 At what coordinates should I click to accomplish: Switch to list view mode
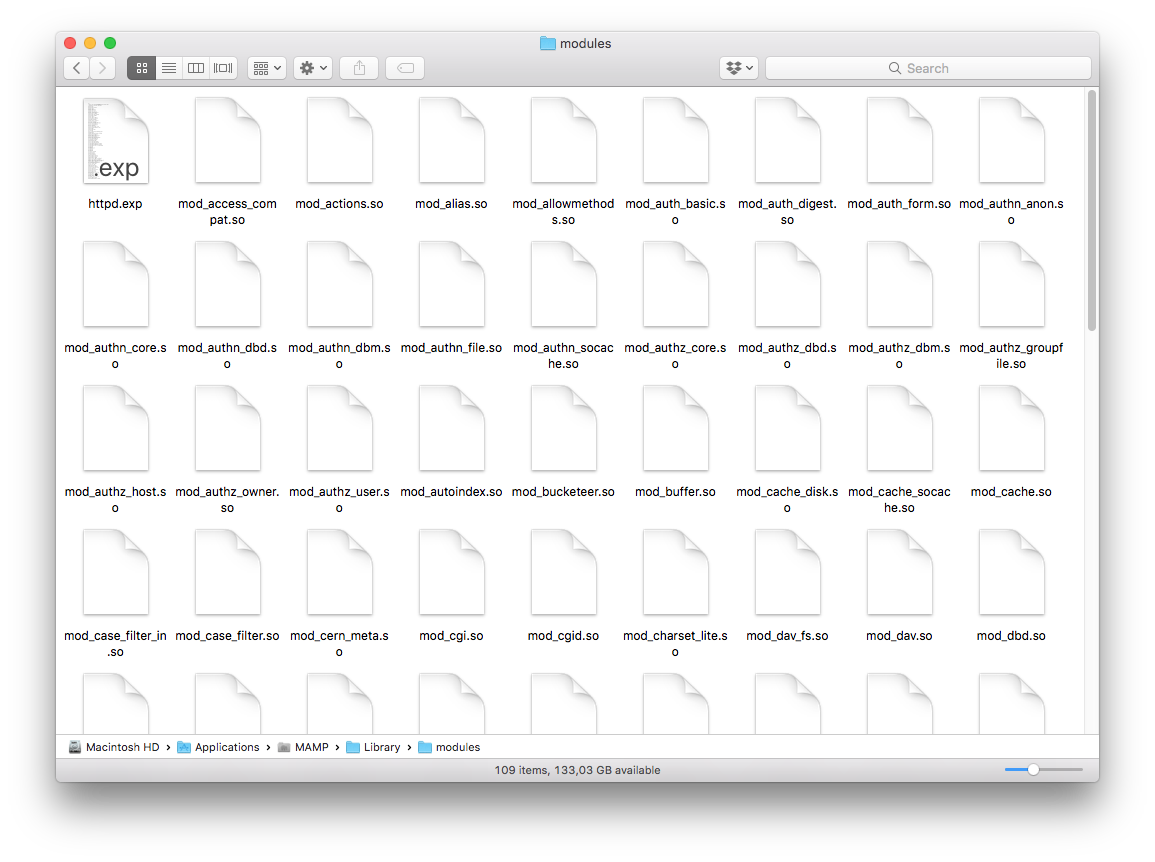(169, 68)
